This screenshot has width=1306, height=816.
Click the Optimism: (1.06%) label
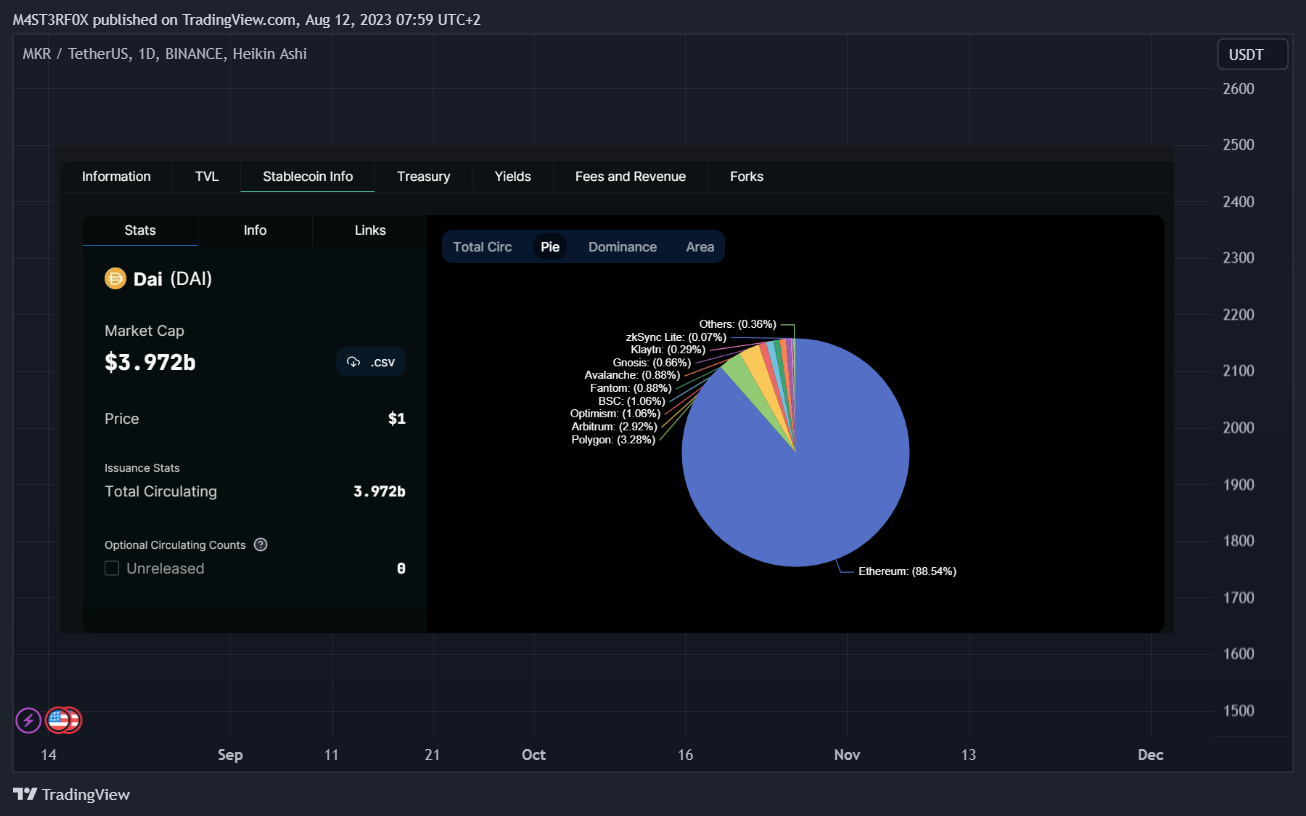tap(615, 413)
